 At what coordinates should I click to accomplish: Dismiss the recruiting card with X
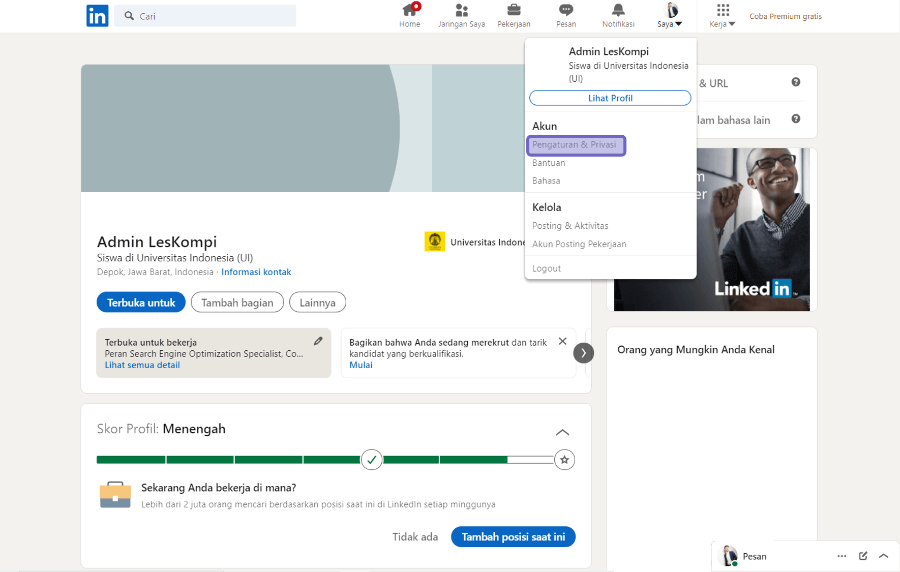click(x=562, y=341)
